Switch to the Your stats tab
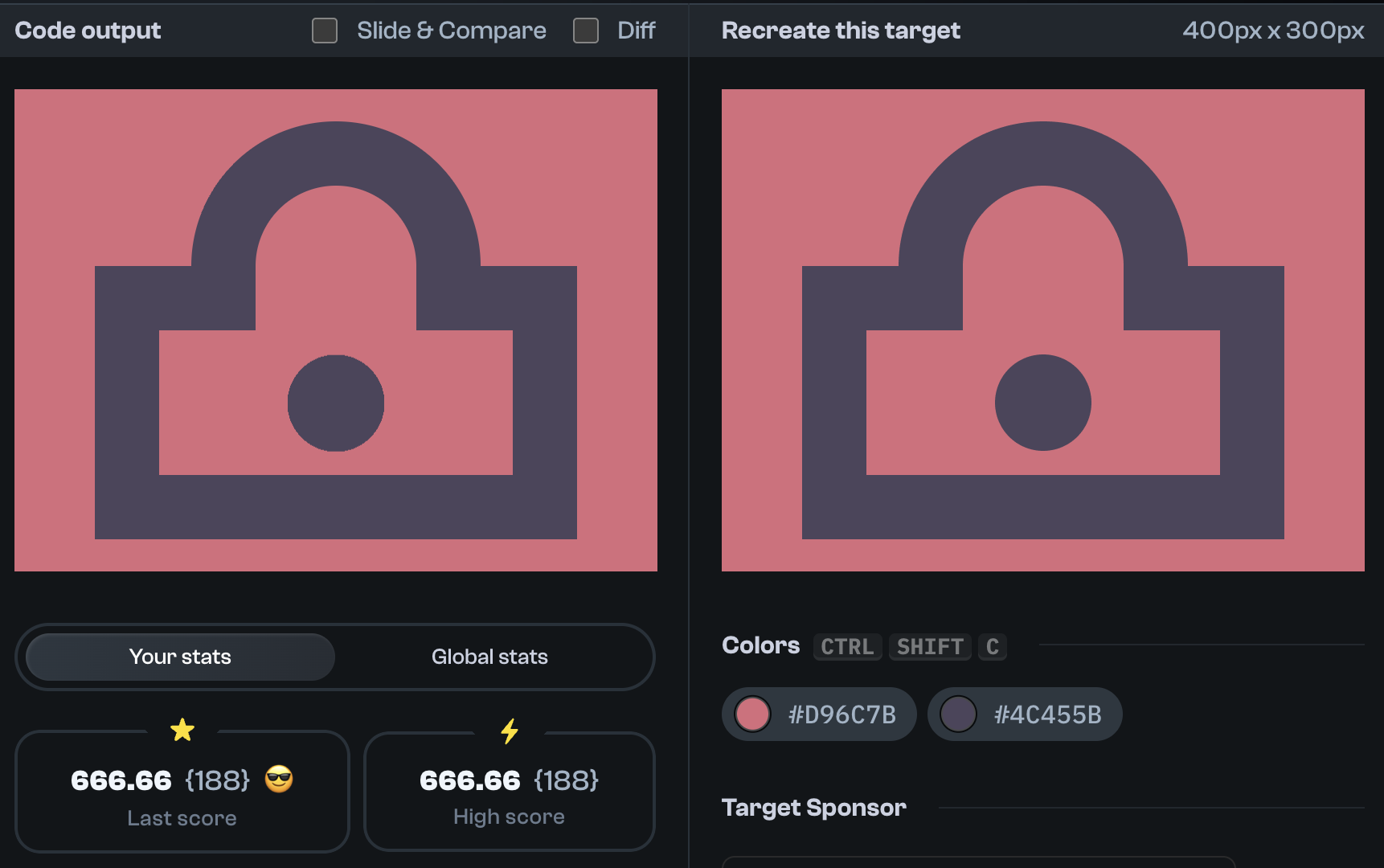1384x868 pixels. 180,657
